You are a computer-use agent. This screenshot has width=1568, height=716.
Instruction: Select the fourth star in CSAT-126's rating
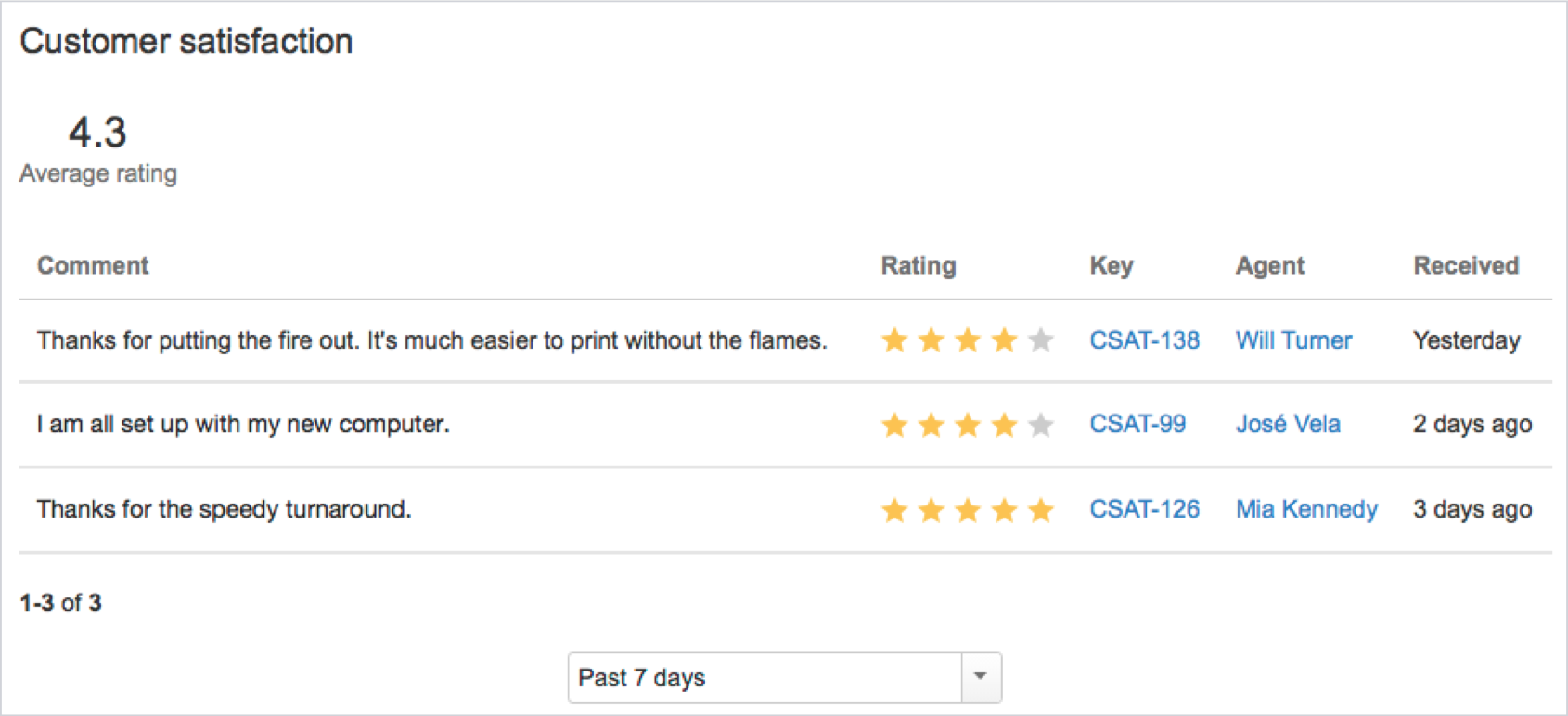pyautogui.click(x=1005, y=509)
